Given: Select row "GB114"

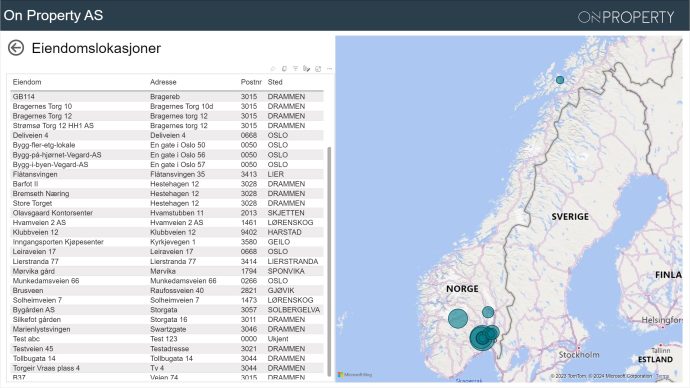Looking at the screenshot, I should pos(167,96).
